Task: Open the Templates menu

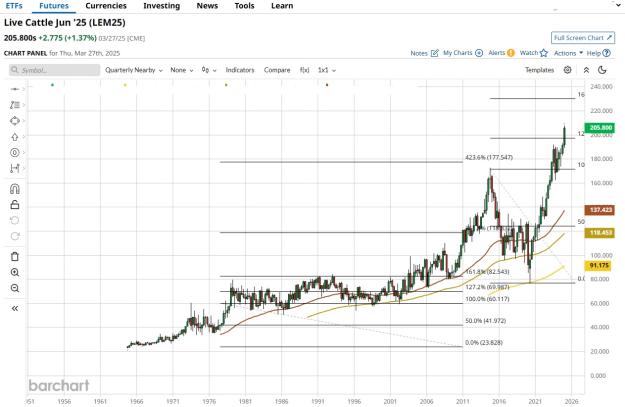Action: (539, 70)
